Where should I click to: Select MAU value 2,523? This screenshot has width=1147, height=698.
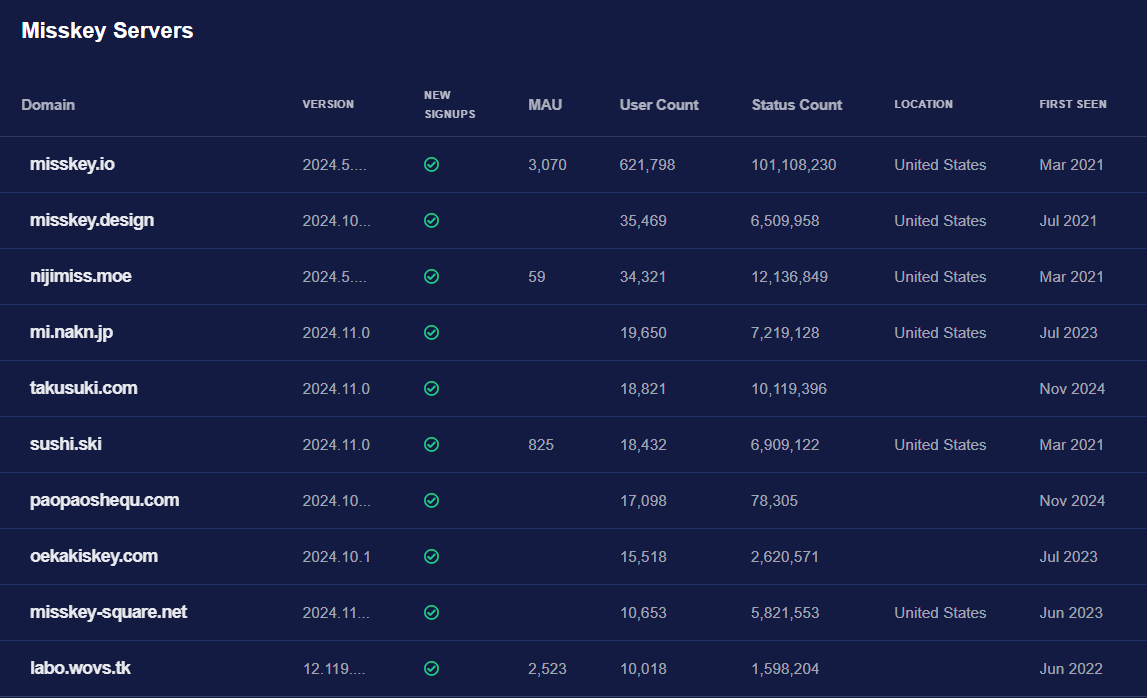tap(547, 668)
